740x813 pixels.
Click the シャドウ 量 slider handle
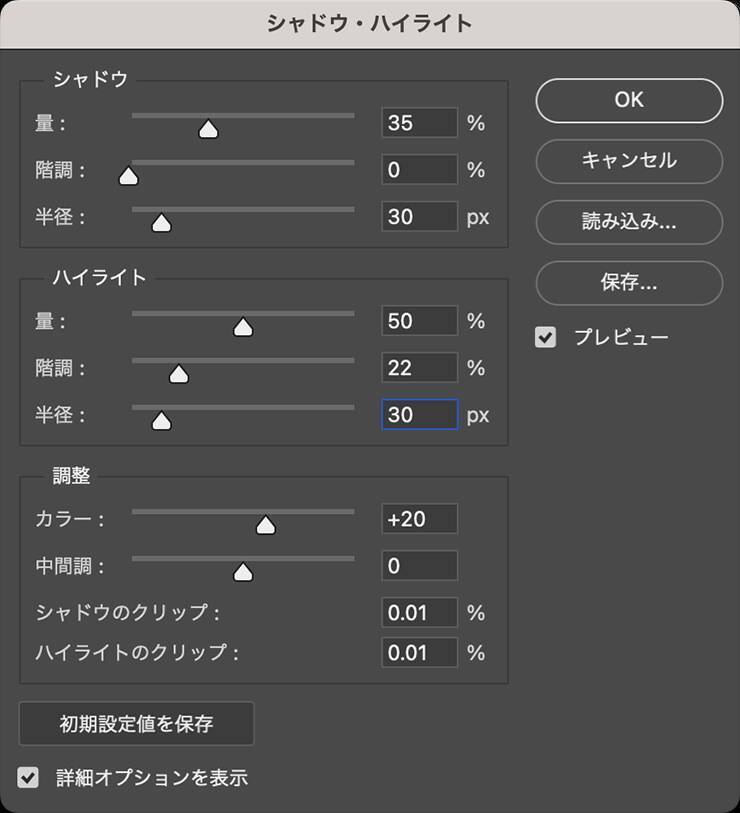point(208,129)
